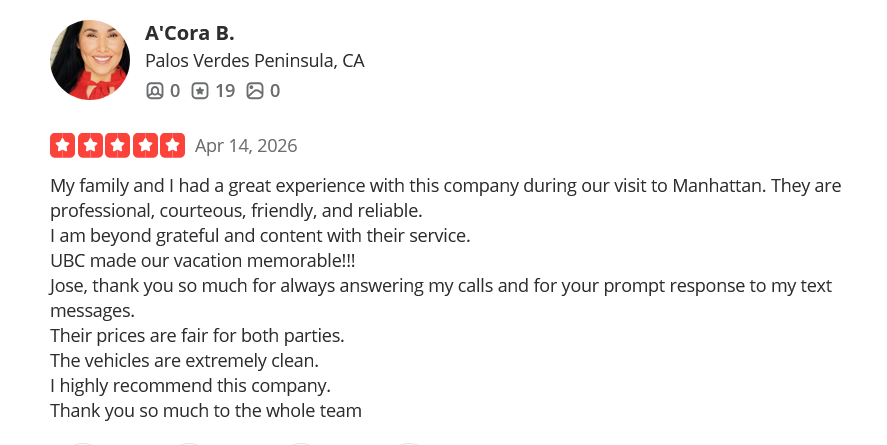Click the Palos Verdes Peninsula, CA location

[x=255, y=61]
